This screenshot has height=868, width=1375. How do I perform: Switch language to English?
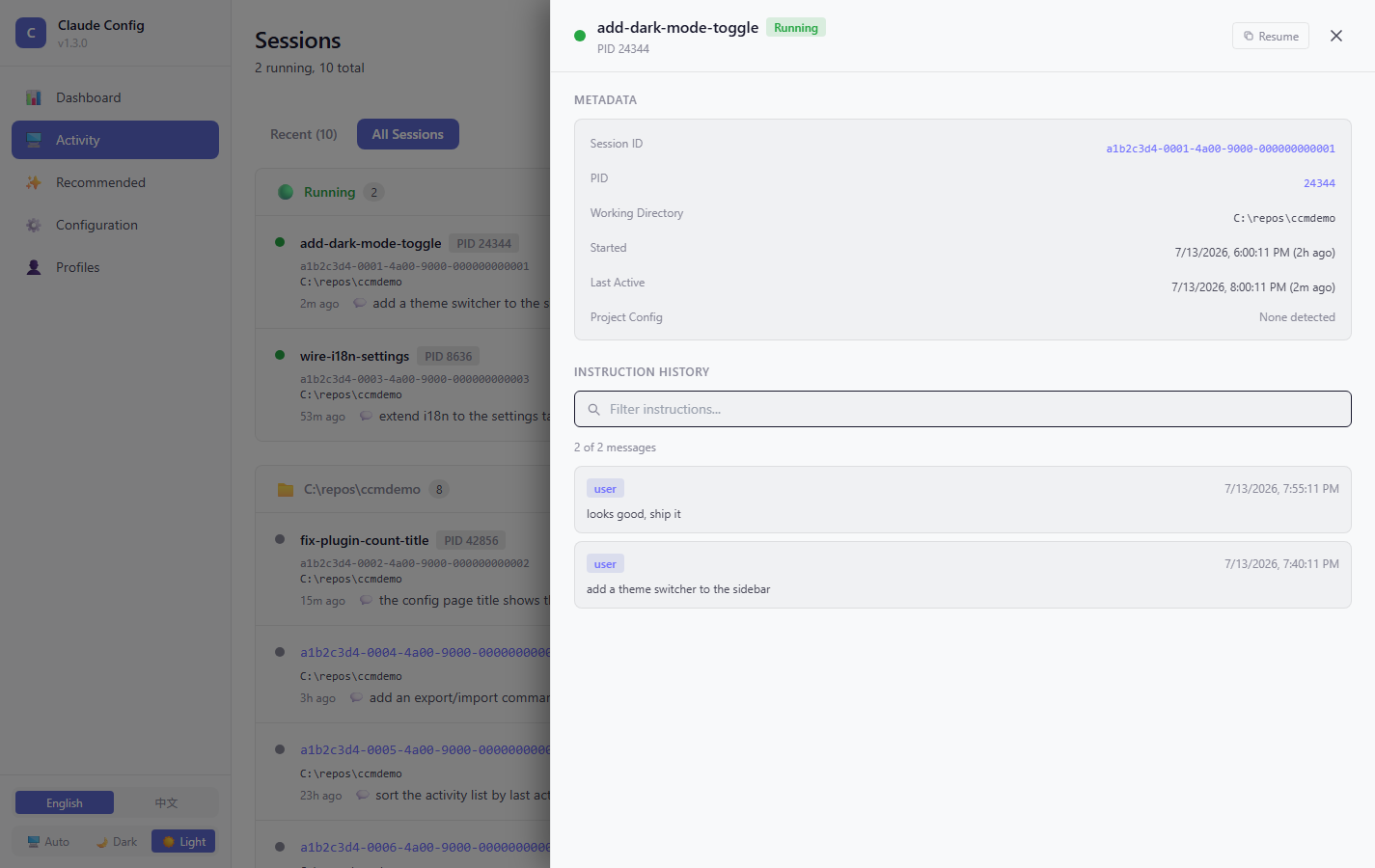click(x=65, y=802)
